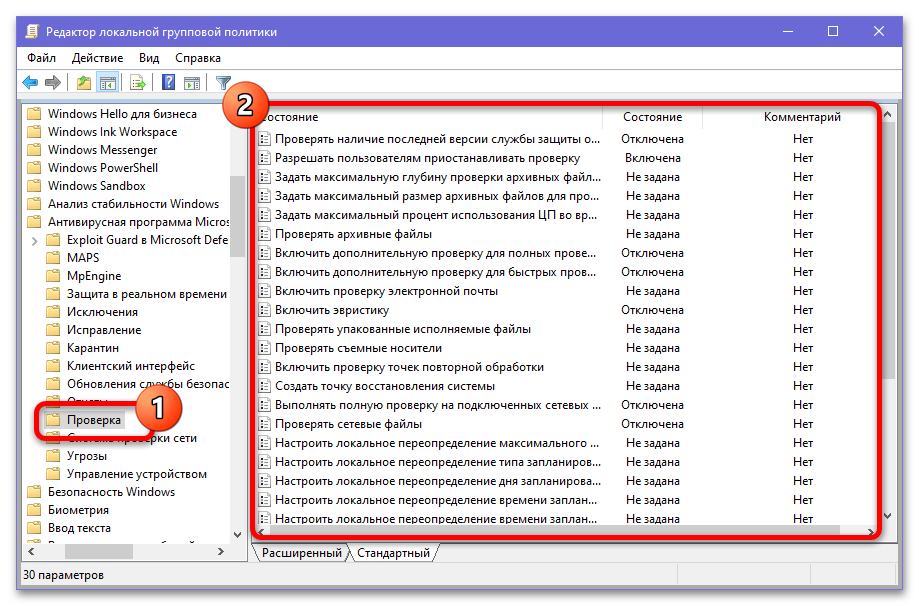Click 'Включена' status of the pause-scan policy

tap(652, 158)
